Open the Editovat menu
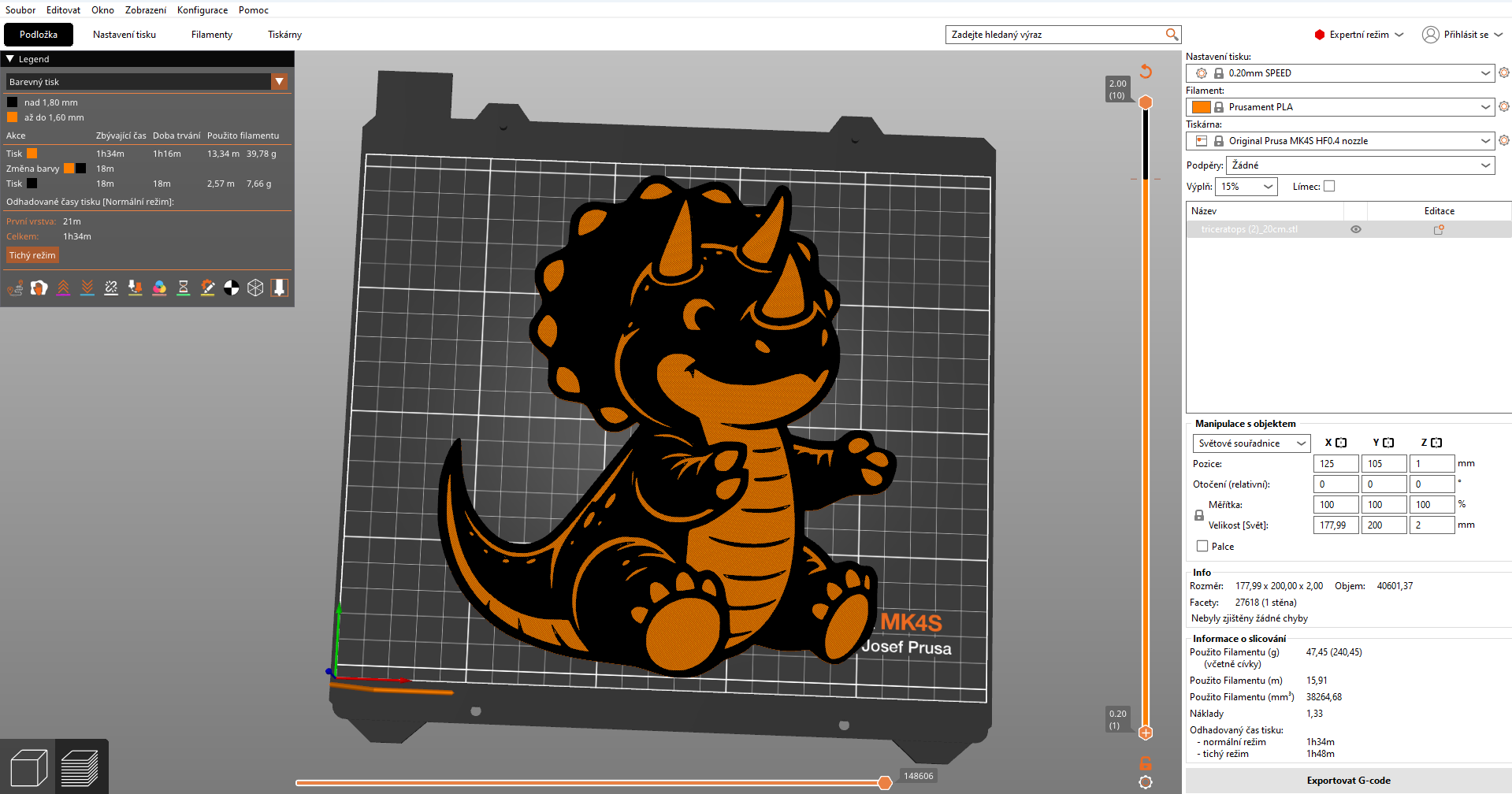The height and width of the screenshot is (794, 1512). (x=63, y=10)
